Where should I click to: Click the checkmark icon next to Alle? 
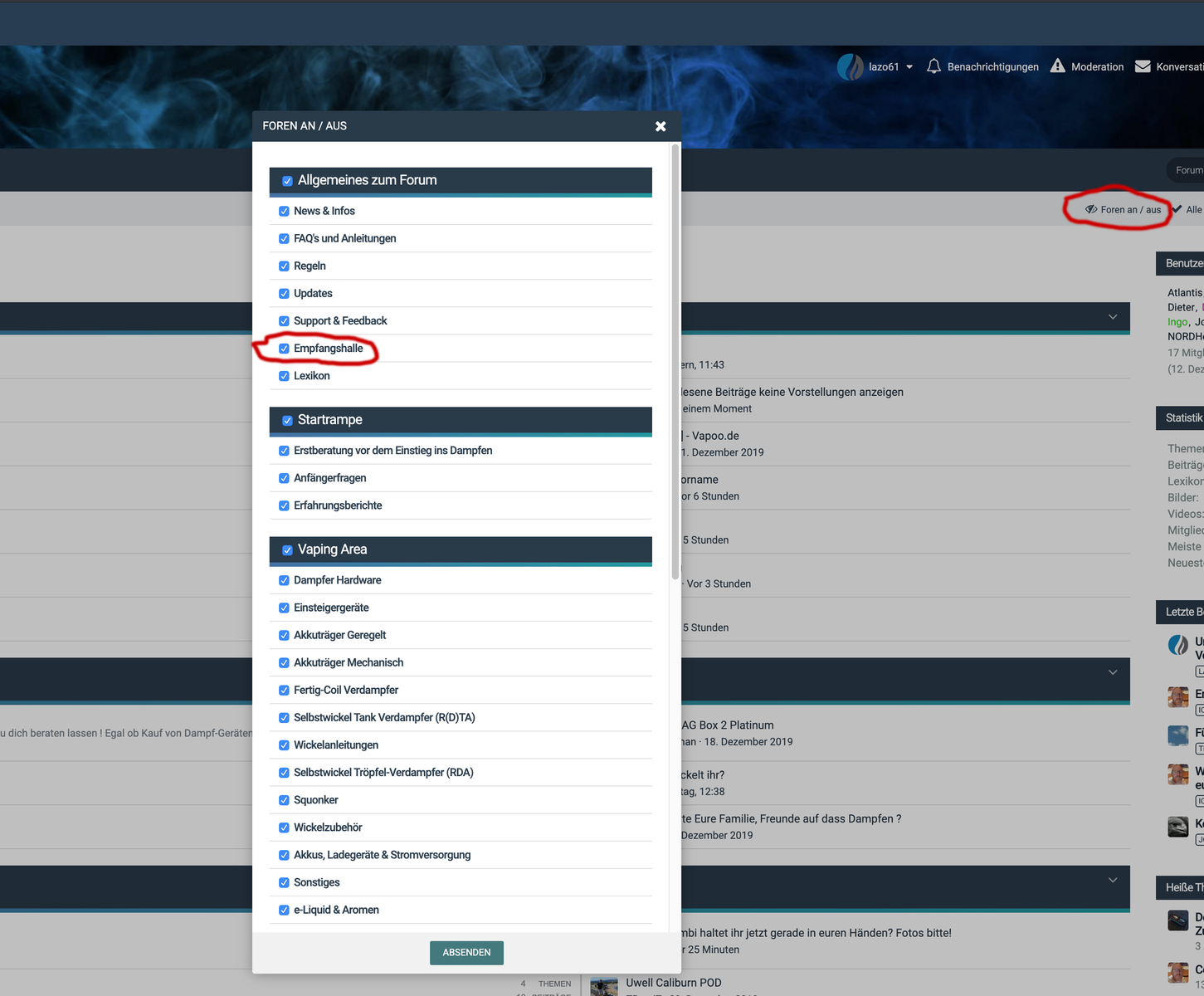1177,209
